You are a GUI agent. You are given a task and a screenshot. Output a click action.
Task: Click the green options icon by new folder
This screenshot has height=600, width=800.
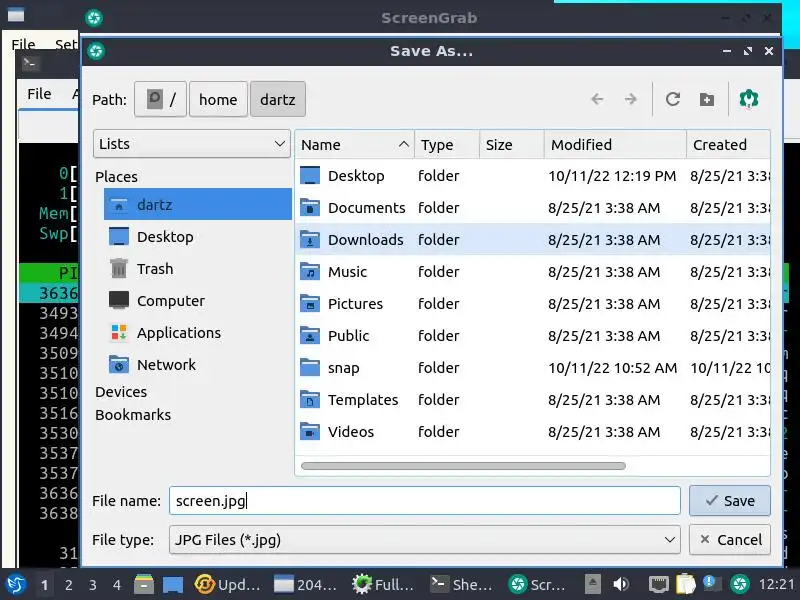tap(748, 99)
